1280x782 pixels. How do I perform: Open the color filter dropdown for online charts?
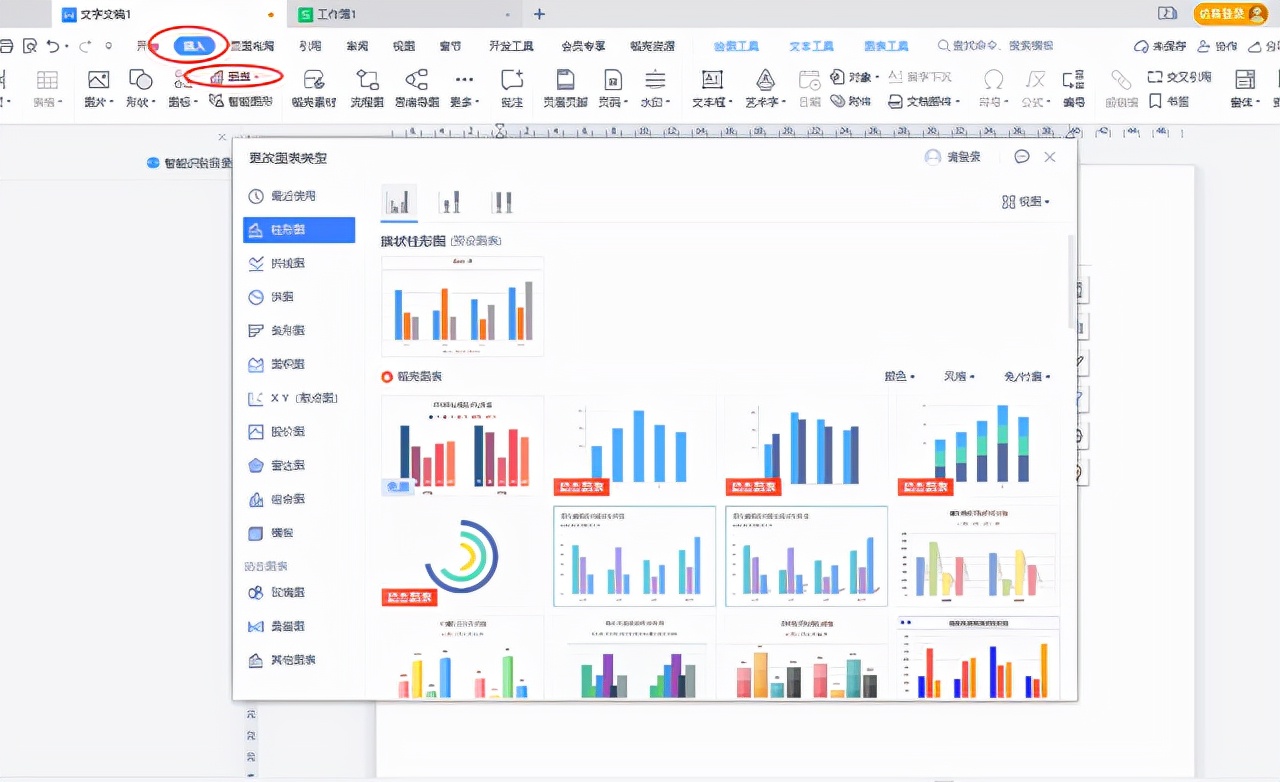899,377
